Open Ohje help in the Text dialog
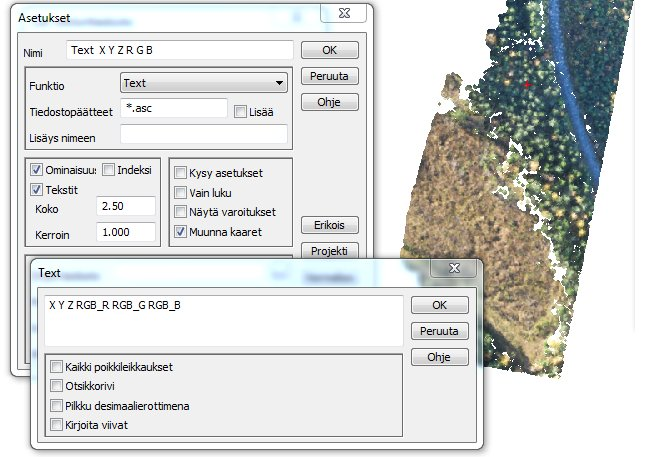This screenshot has height=457, width=658. pyautogui.click(x=440, y=357)
